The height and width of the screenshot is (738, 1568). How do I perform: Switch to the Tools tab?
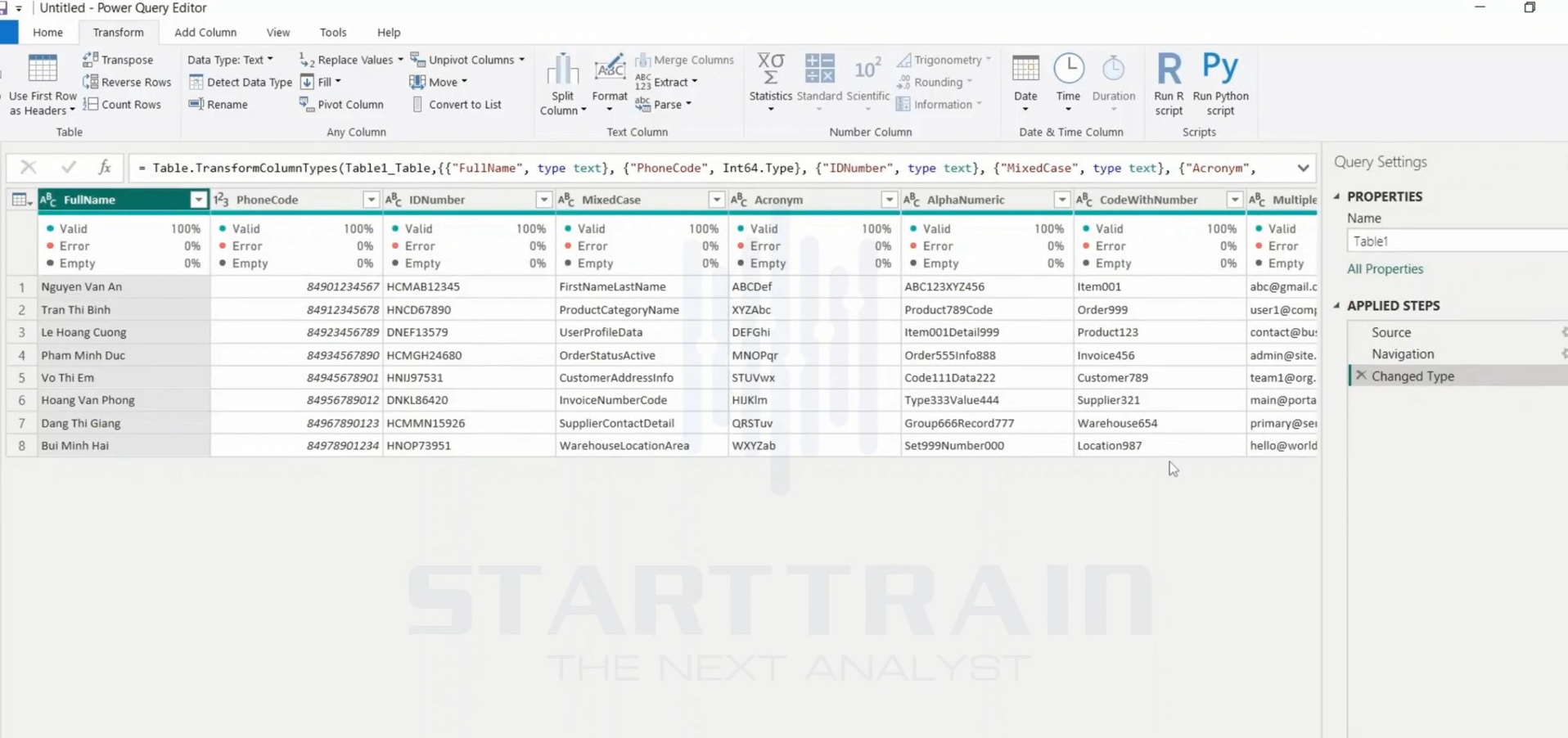point(333,32)
